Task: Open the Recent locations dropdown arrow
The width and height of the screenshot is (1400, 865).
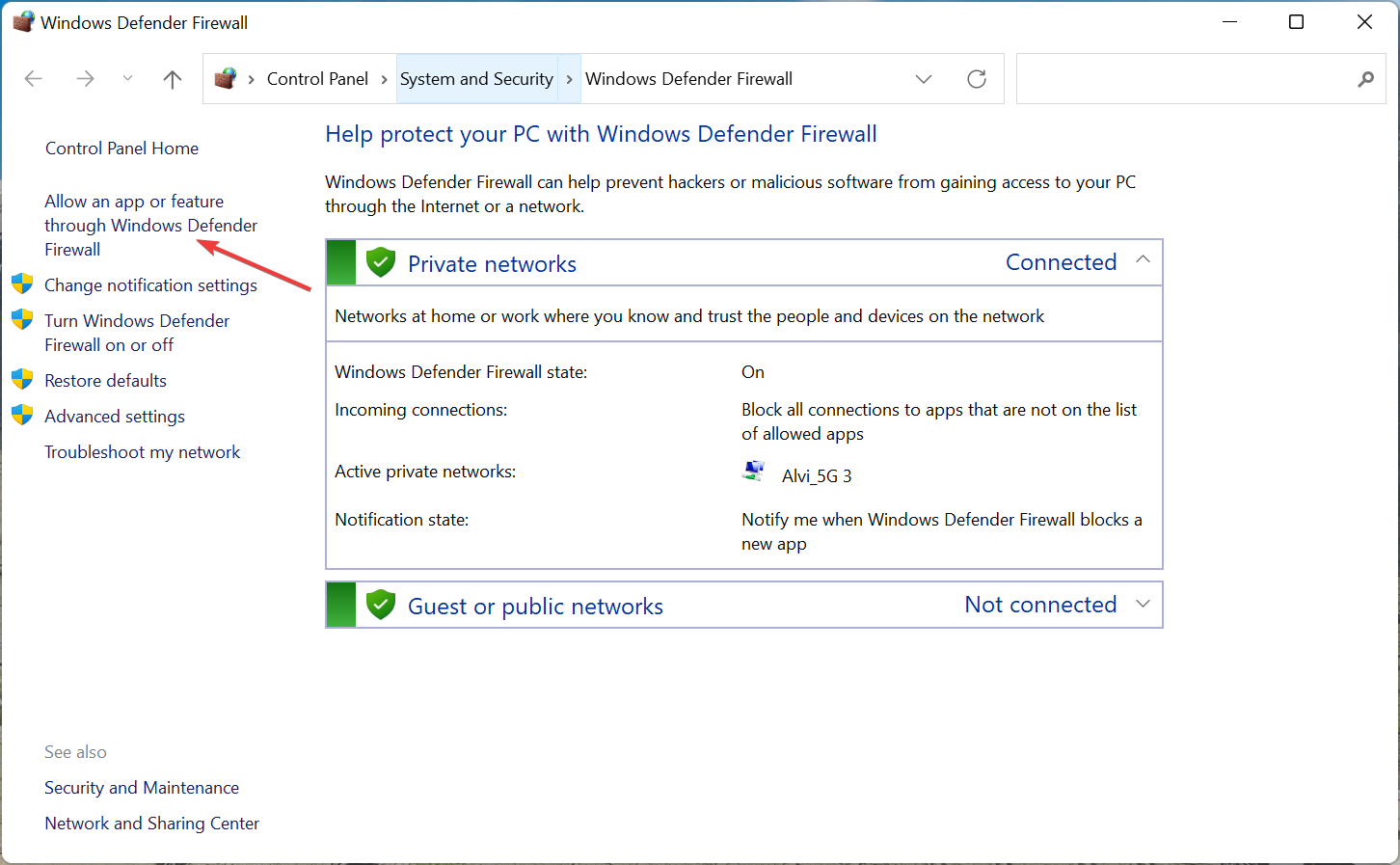Action: tap(127, 79)
